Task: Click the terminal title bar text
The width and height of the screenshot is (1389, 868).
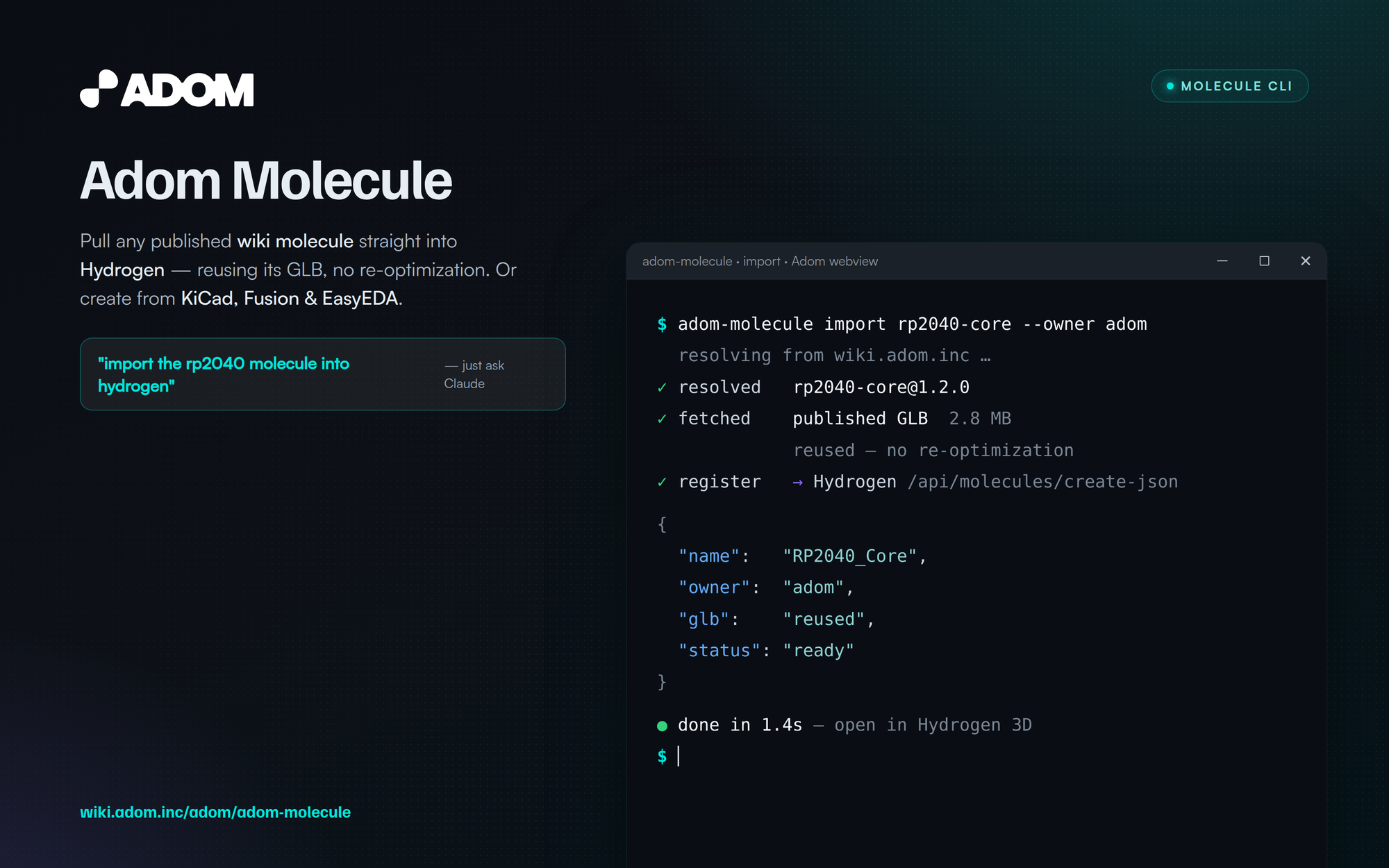Action: [760, 261]
